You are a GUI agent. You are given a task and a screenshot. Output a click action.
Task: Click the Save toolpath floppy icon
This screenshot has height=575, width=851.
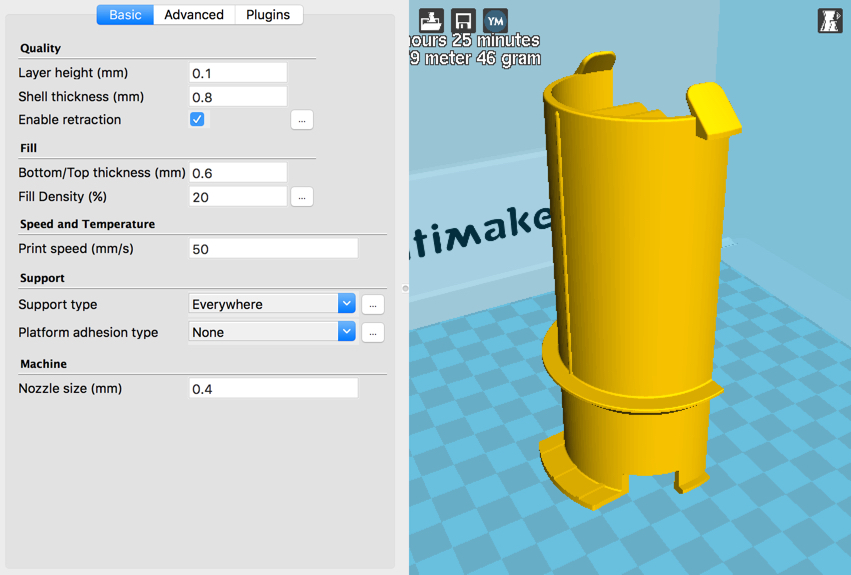(x=463, y=21)
